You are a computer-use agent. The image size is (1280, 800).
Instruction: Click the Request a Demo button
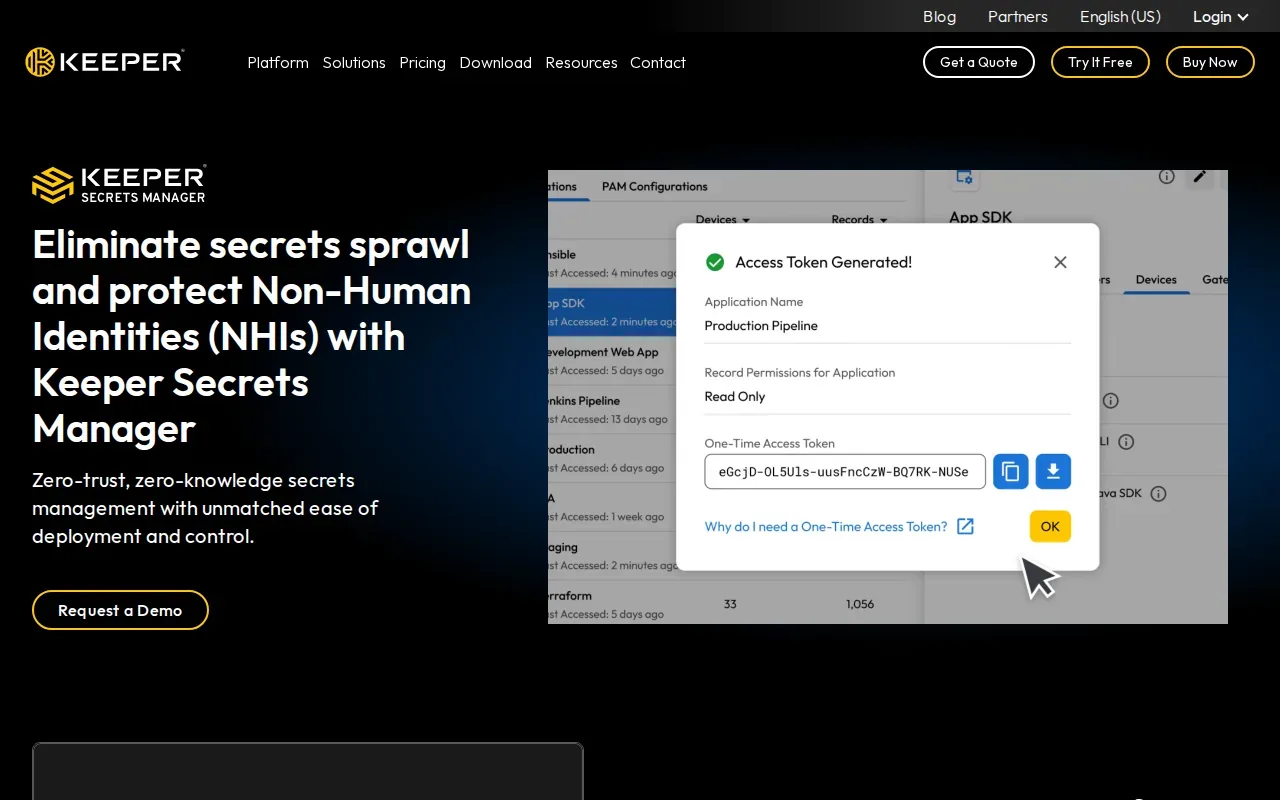[x=120, y=610]
